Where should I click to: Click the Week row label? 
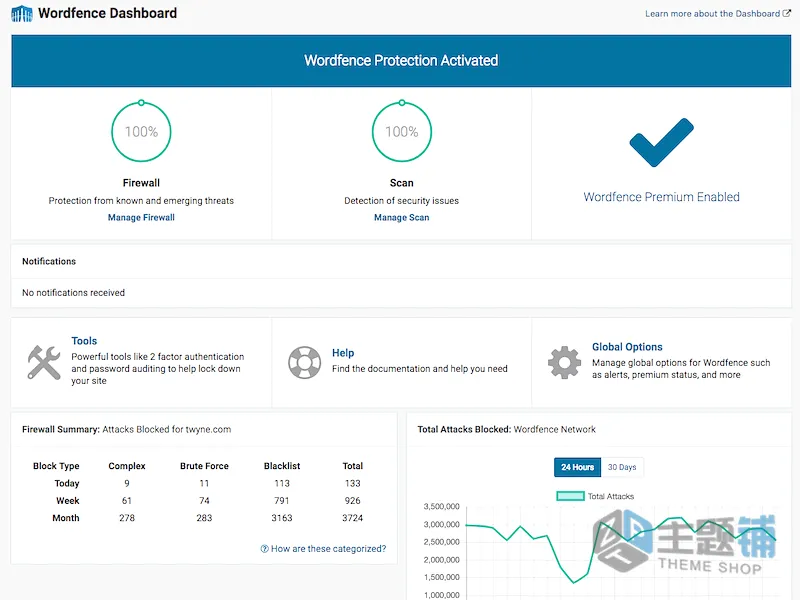68,501
